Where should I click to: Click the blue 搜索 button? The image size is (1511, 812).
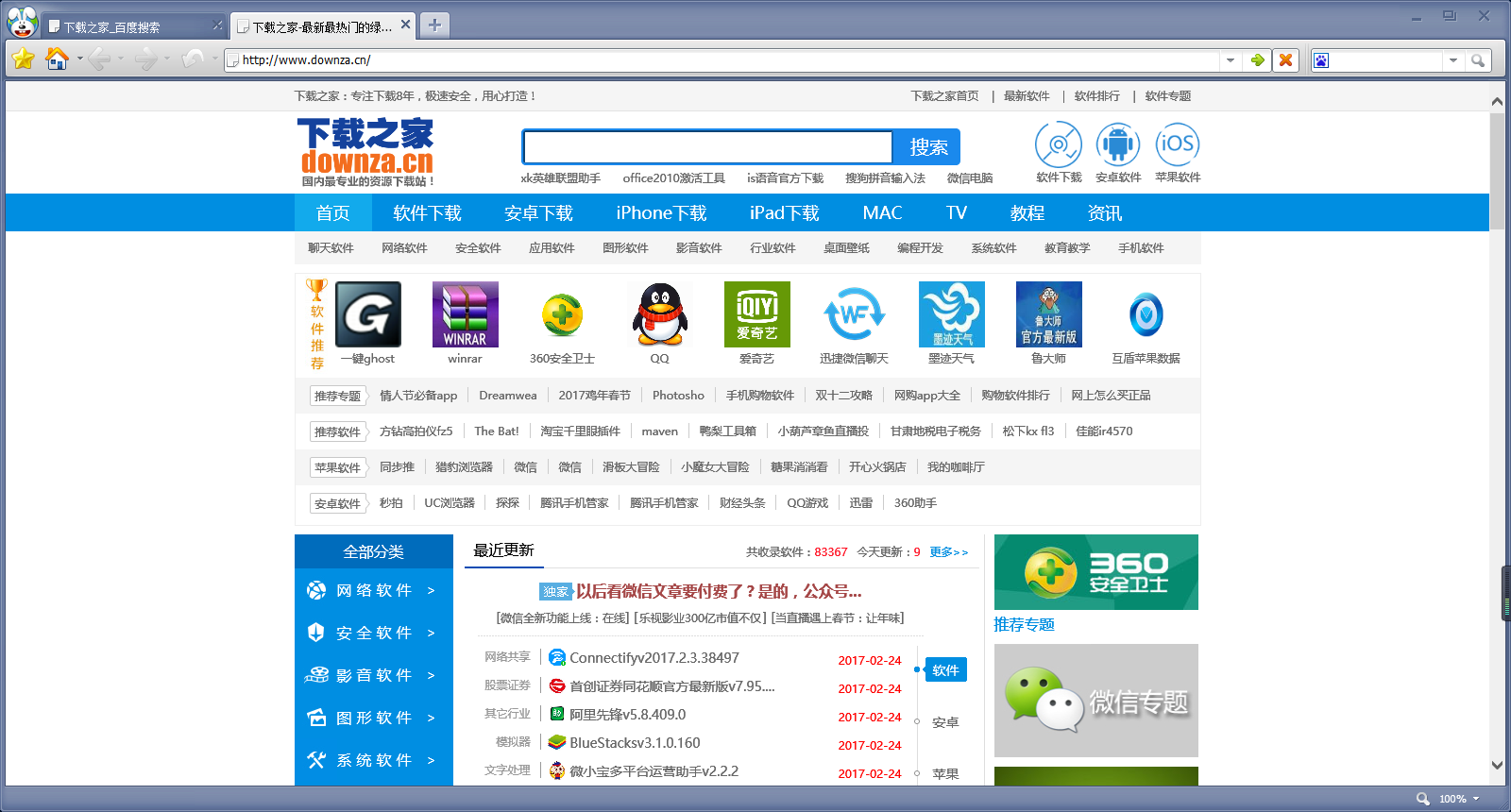[928, 147]
